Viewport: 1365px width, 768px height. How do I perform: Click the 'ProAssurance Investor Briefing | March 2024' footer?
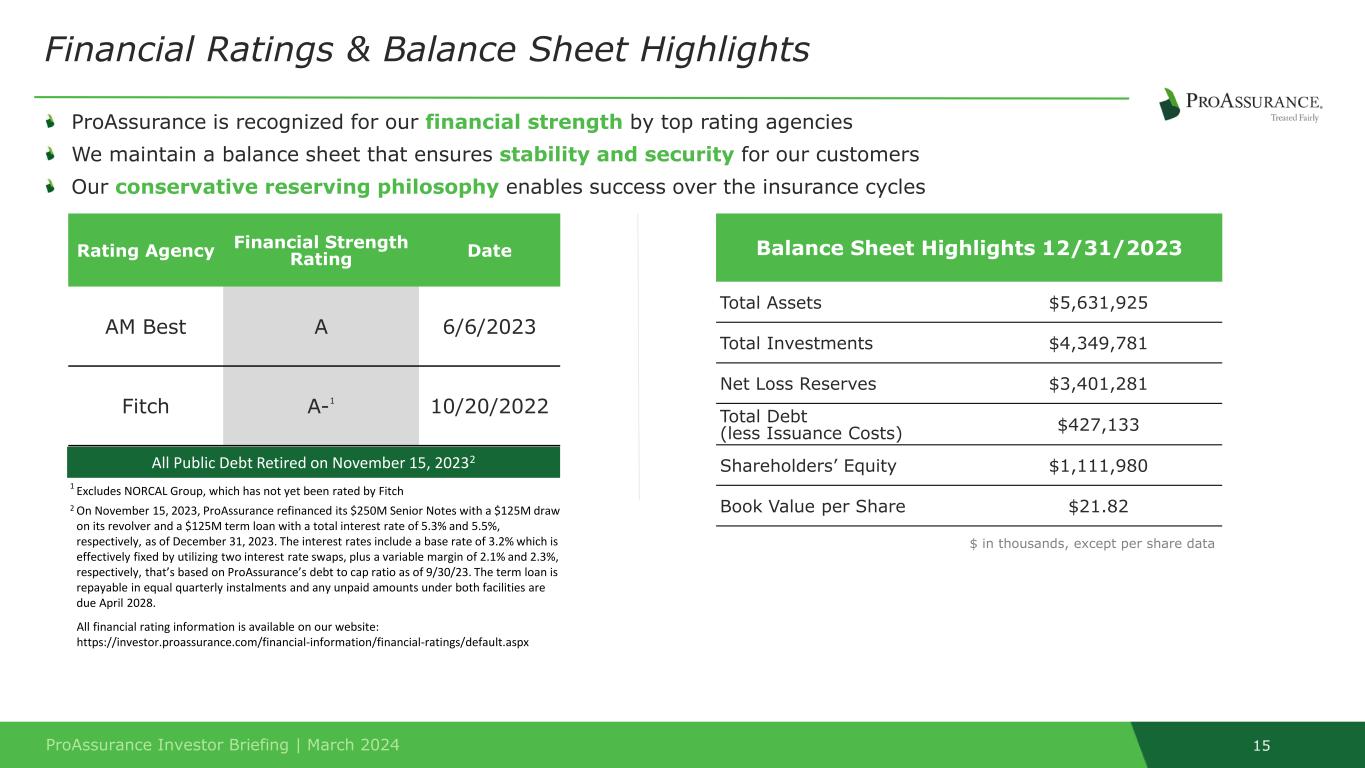(223, 745)
